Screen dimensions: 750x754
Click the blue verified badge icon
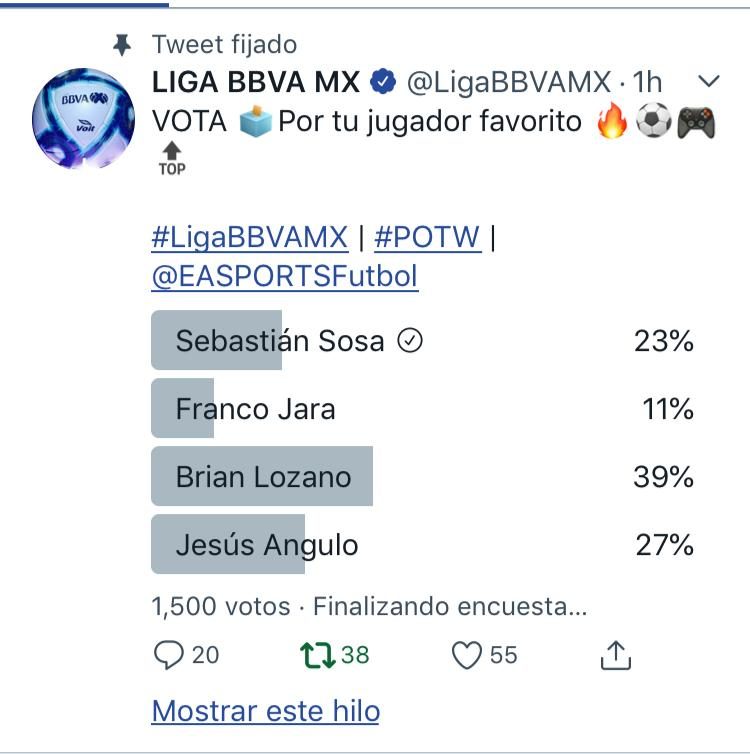click(x=383, y=81)
